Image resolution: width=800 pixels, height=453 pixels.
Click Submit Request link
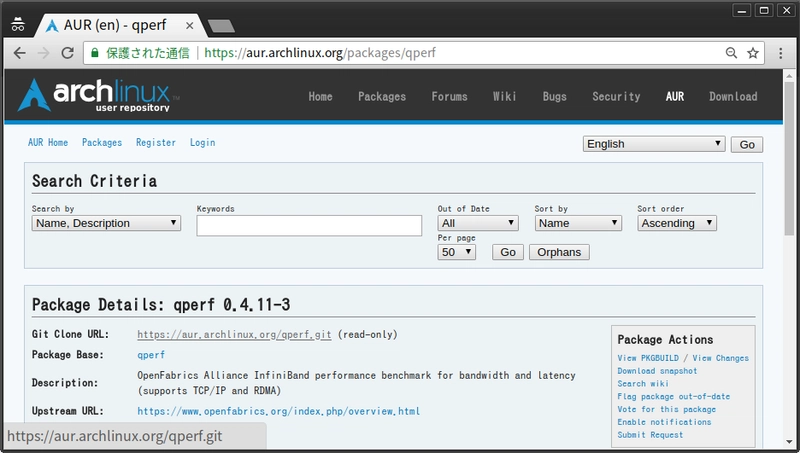coord(650,435)
